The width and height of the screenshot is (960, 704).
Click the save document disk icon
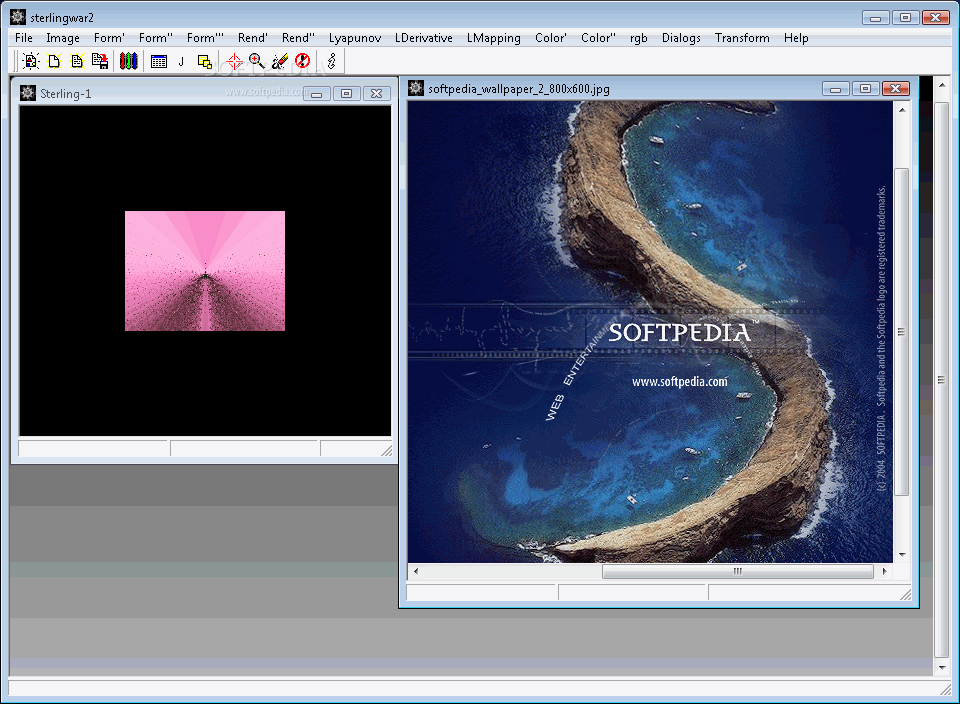pyautogui.click(x=100, y=61)
